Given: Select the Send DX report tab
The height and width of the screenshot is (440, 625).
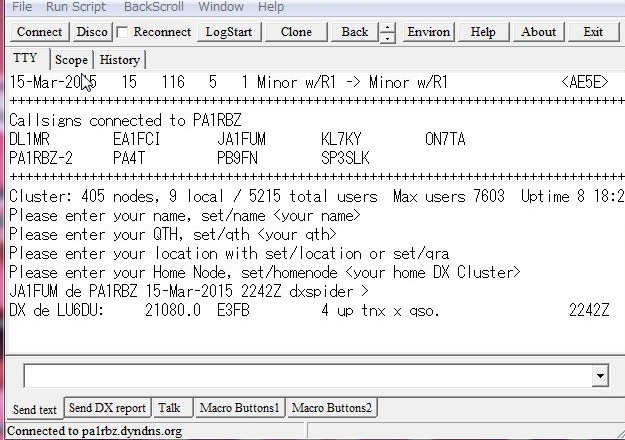Looking at the screenshot, I should click(x=107, y=408).
